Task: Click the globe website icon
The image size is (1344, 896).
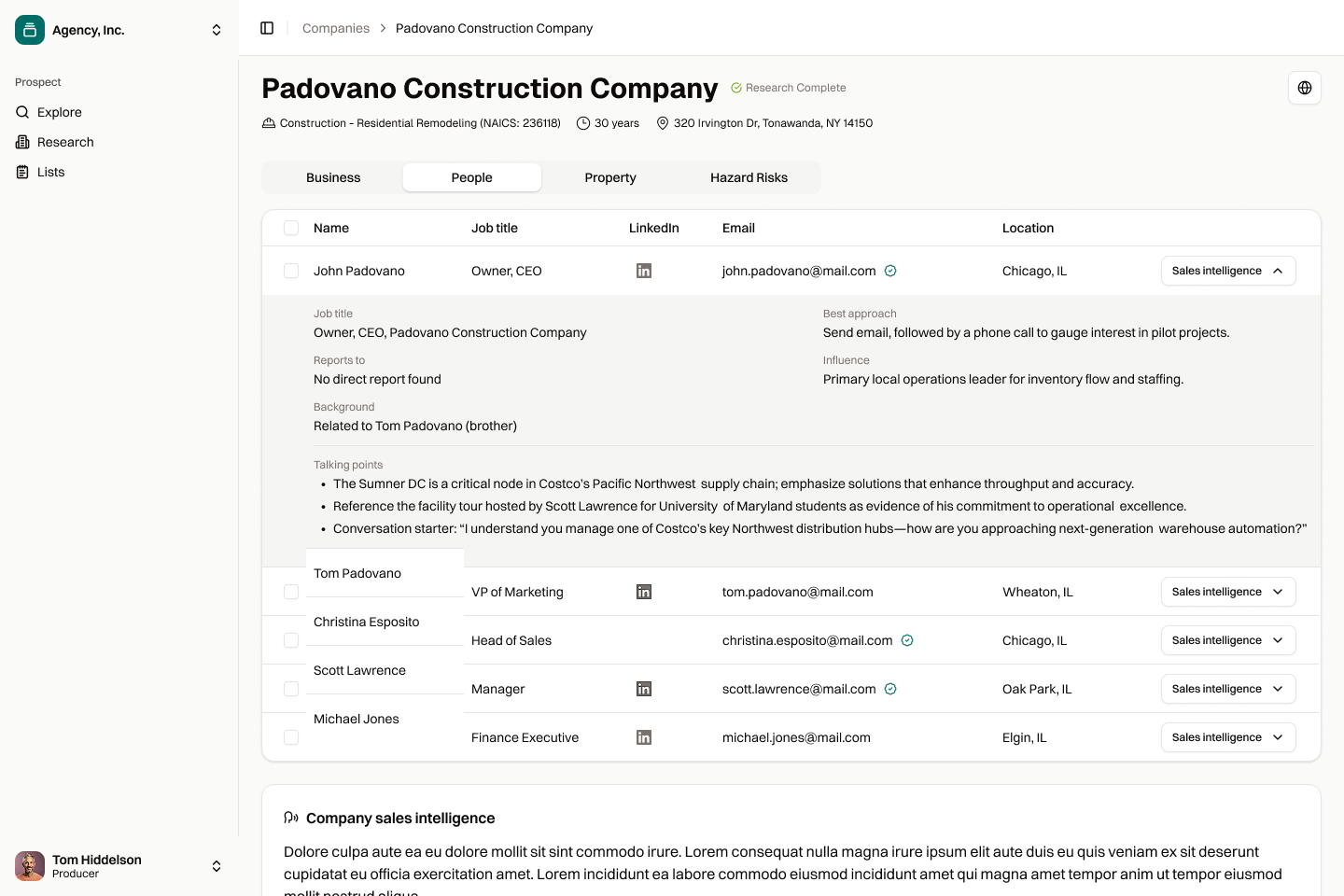Action: [1304, 88]
